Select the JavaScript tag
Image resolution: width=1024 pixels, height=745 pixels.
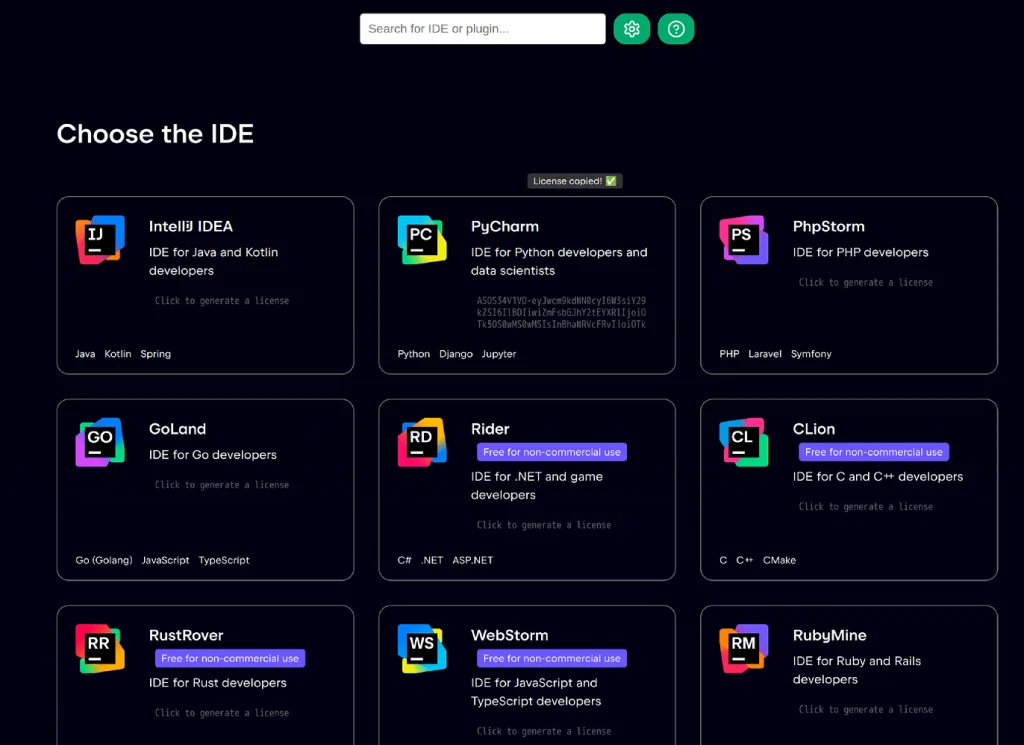(165, 560)
